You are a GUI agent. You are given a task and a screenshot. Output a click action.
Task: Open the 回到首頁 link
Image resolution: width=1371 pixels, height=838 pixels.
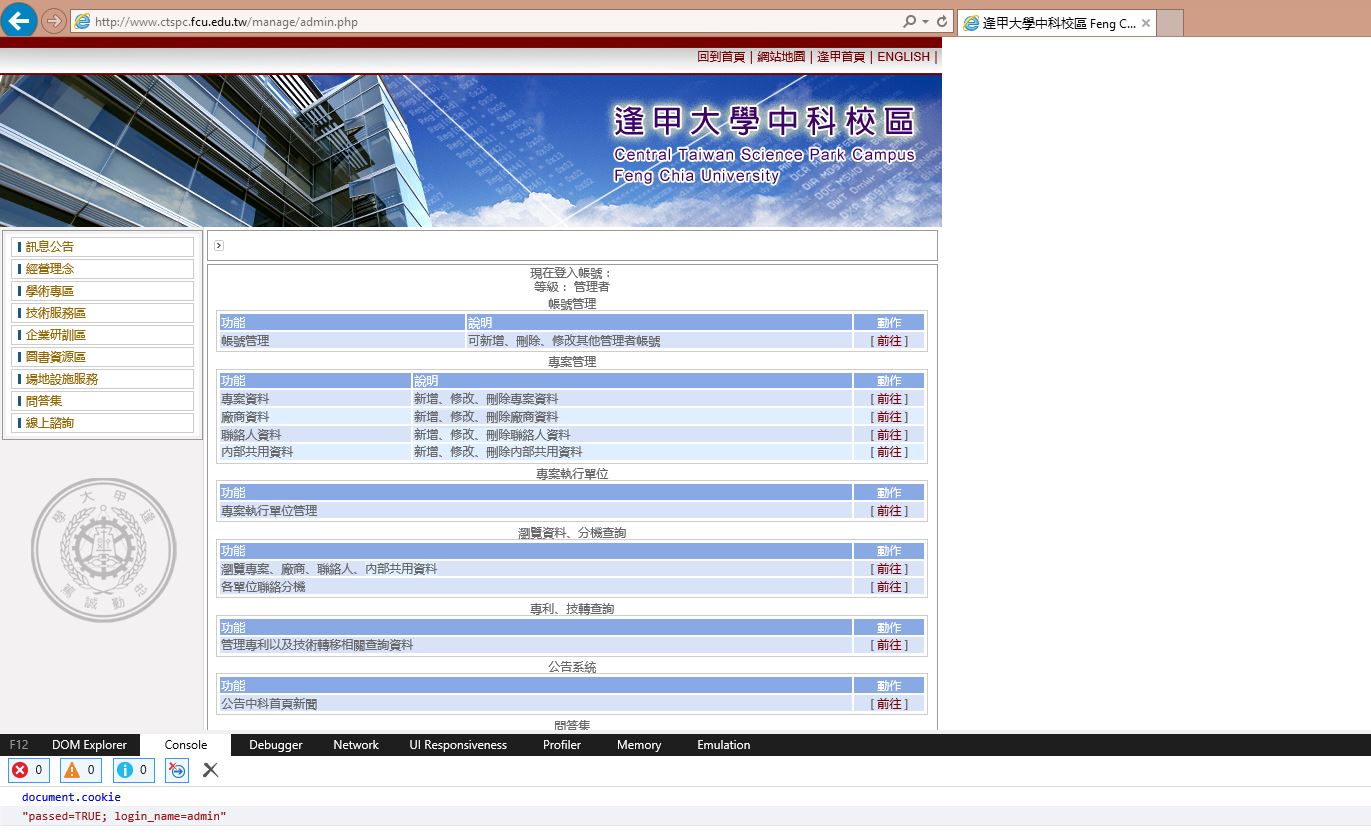point(721,57)
